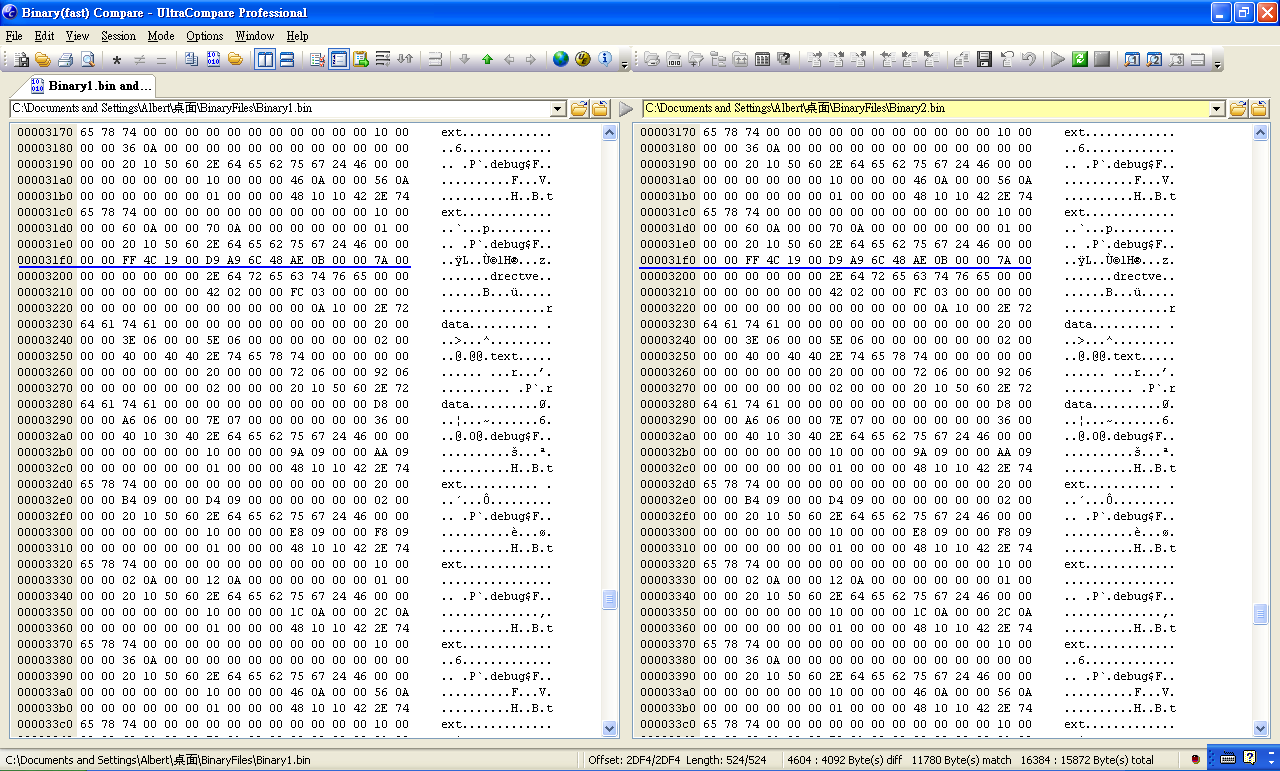Open the blue info bubble icon
The image size is (1280, 771).
coord(605,60)
